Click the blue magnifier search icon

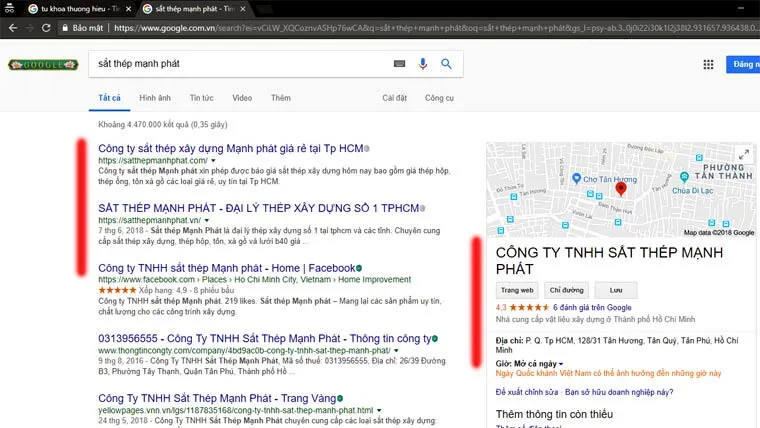click(x=446, y=63)
